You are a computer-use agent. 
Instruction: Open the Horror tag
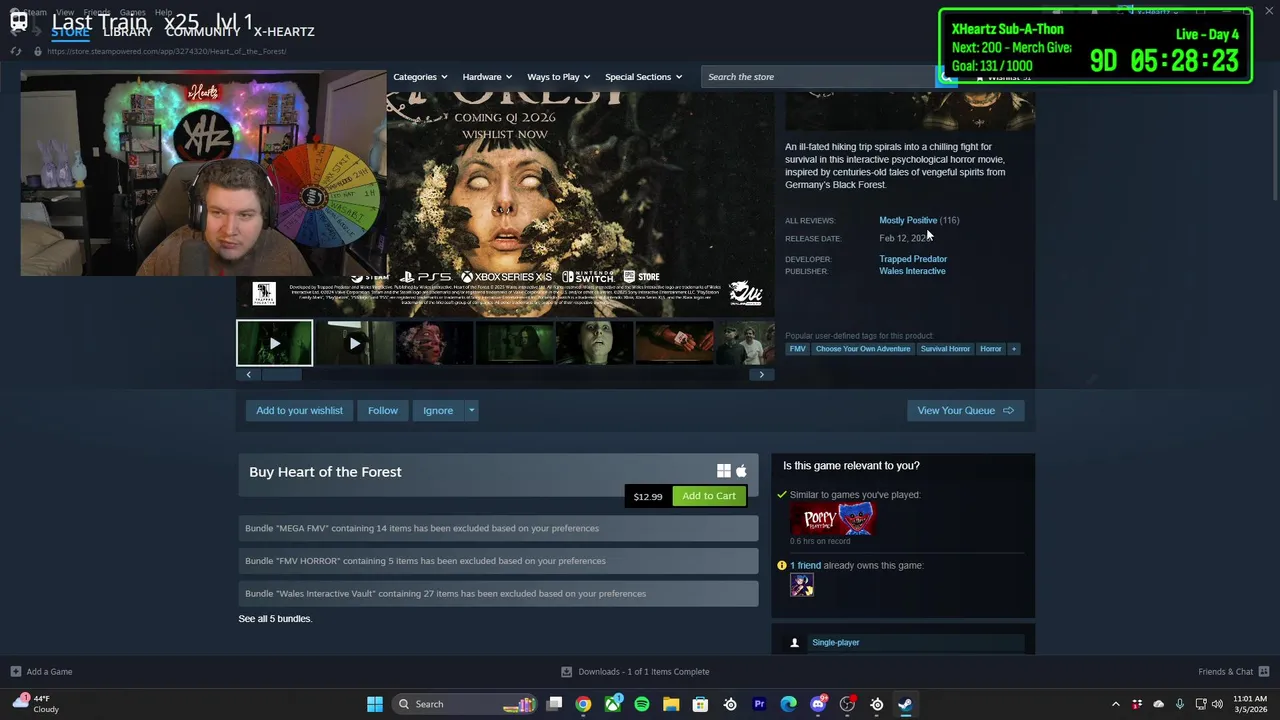pos(991,349)
